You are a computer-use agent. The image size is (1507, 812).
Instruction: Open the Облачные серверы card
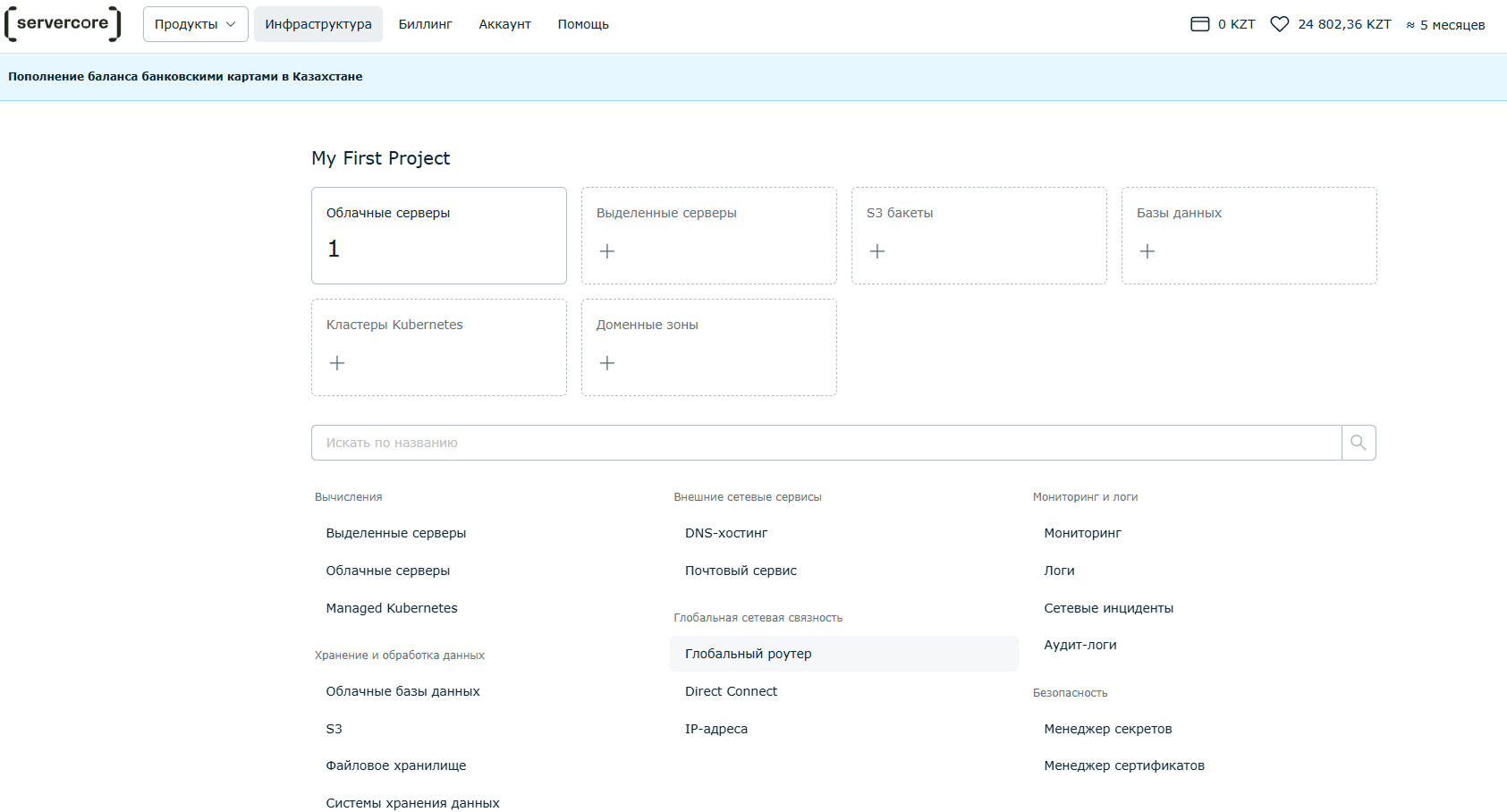coord(438,235)
